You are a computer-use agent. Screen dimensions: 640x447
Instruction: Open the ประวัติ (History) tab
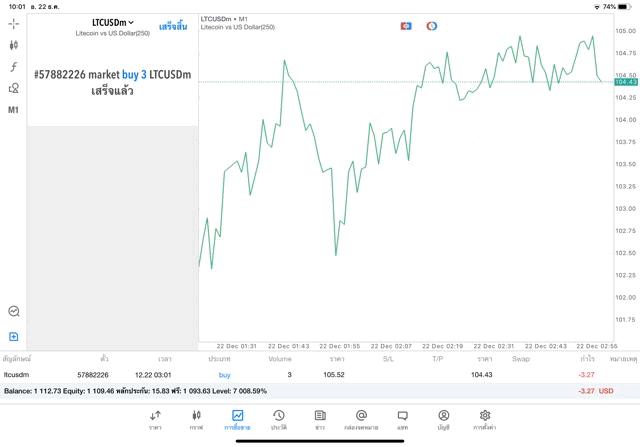click(279, 420)
